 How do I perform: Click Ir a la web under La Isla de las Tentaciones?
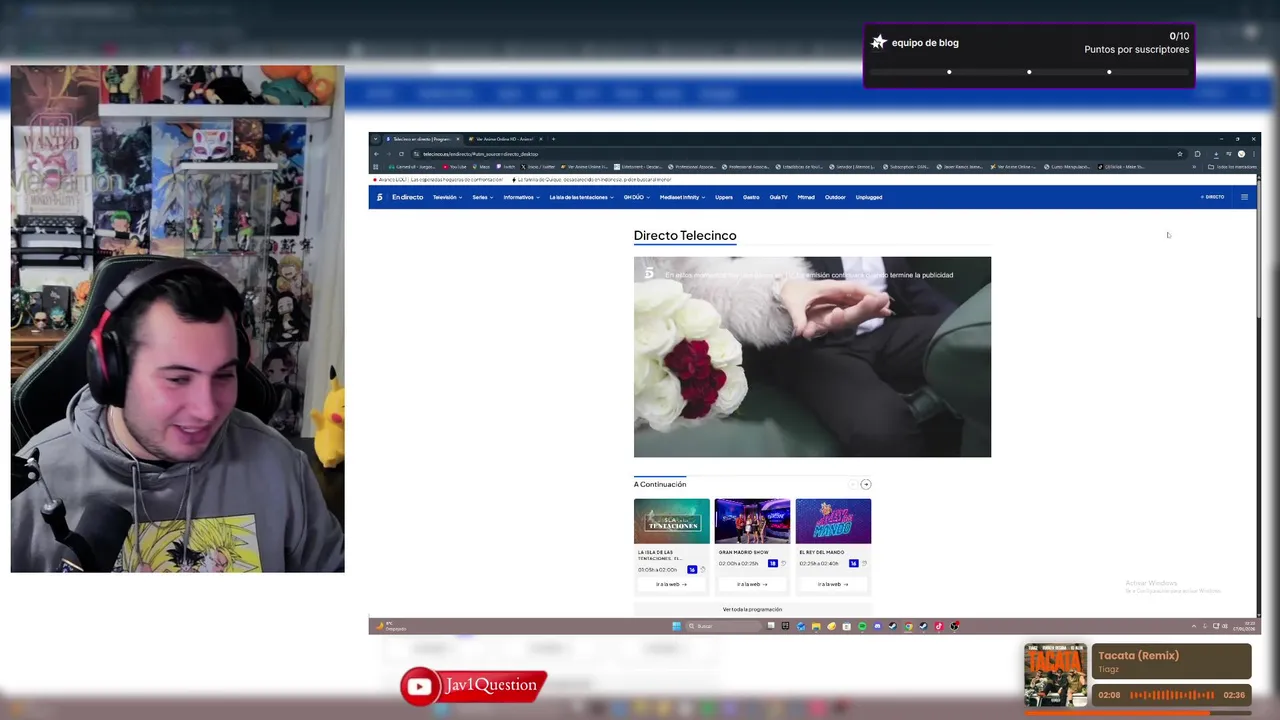pos(671,584)
